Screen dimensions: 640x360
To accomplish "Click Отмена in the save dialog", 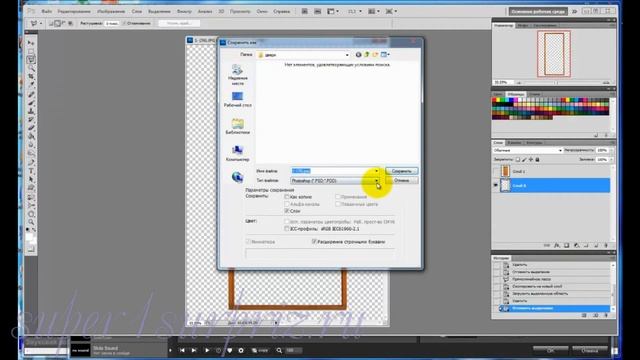I will [402, 180].
